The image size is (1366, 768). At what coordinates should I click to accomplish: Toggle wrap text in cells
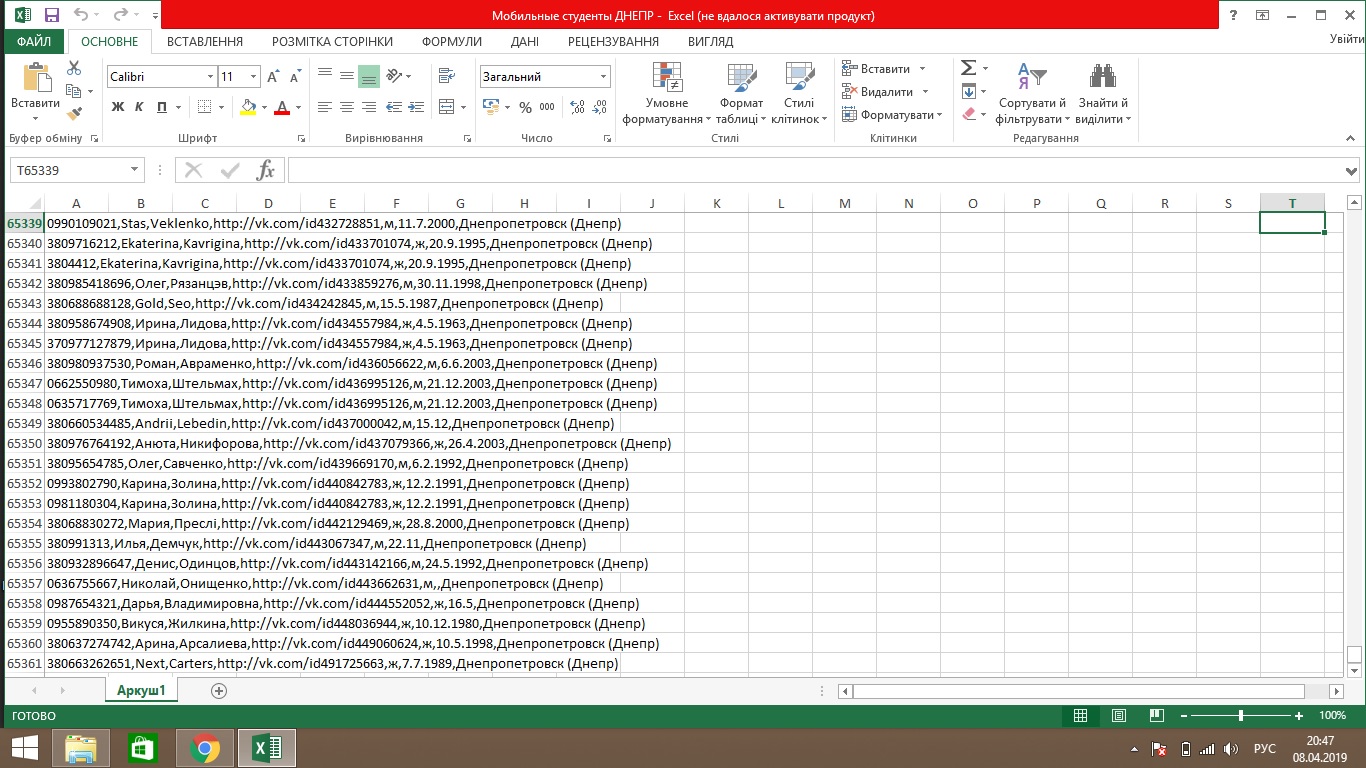click(x=446, y=77)
